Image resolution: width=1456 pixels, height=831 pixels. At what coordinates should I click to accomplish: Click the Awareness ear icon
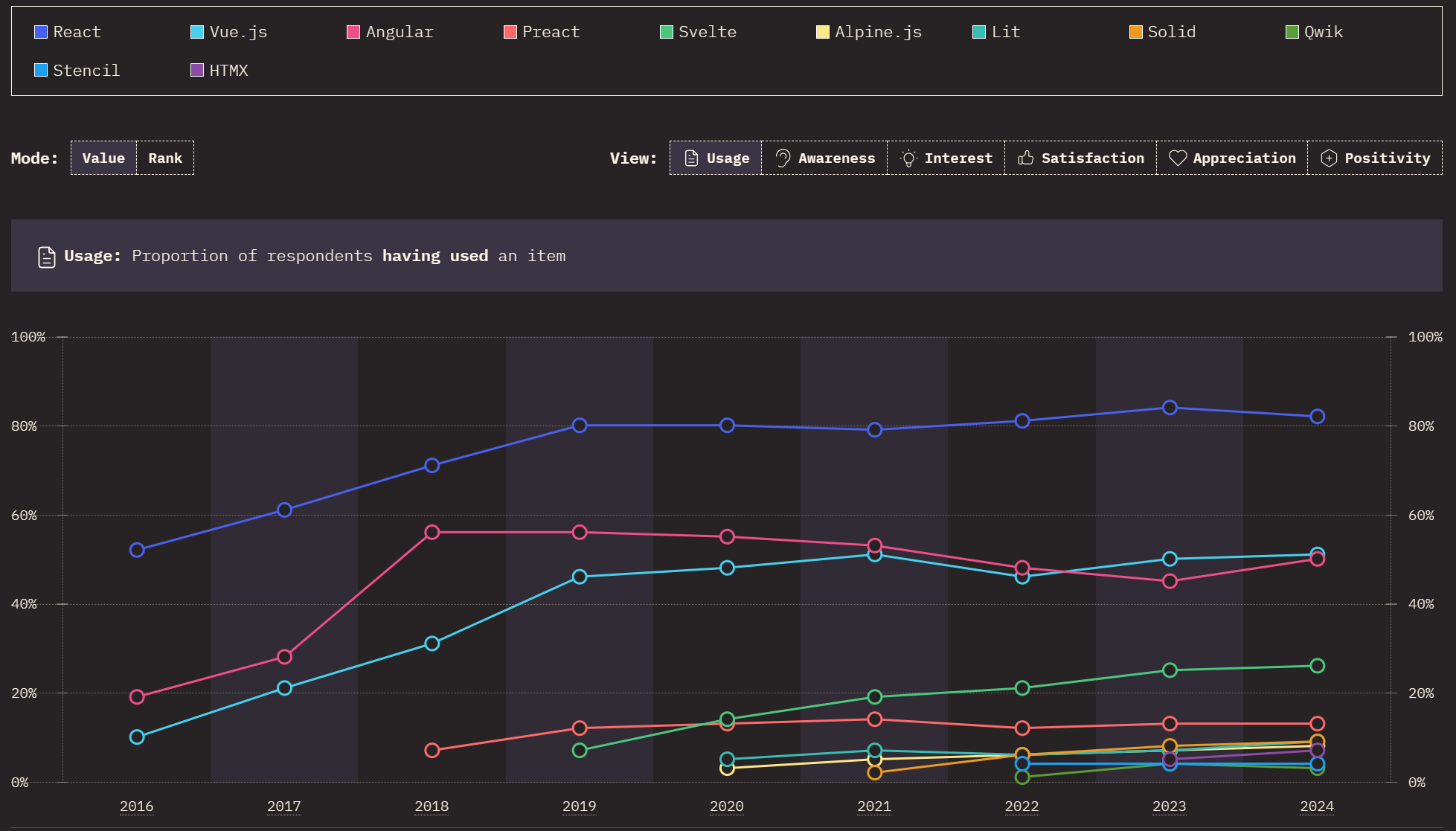click(782, 158)
